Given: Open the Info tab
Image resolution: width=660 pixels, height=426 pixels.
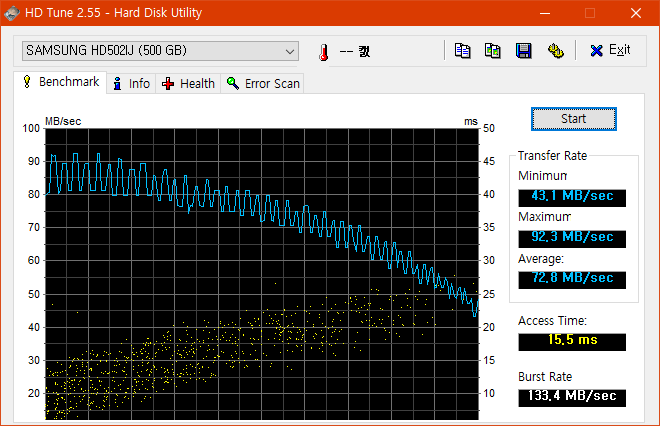Looking at the screenshot, I should click(131, 83).
